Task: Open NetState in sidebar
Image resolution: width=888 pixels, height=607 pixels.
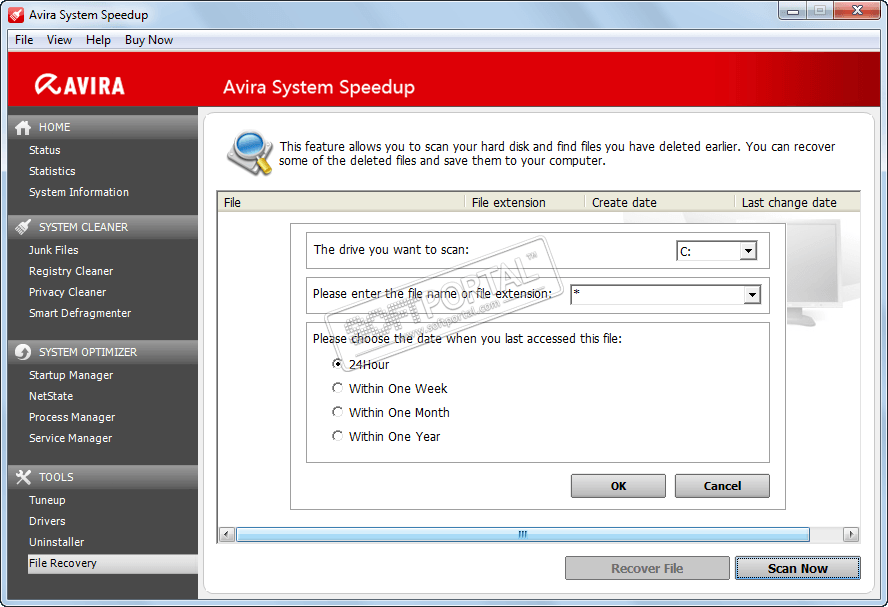Action: pos(51,396)
